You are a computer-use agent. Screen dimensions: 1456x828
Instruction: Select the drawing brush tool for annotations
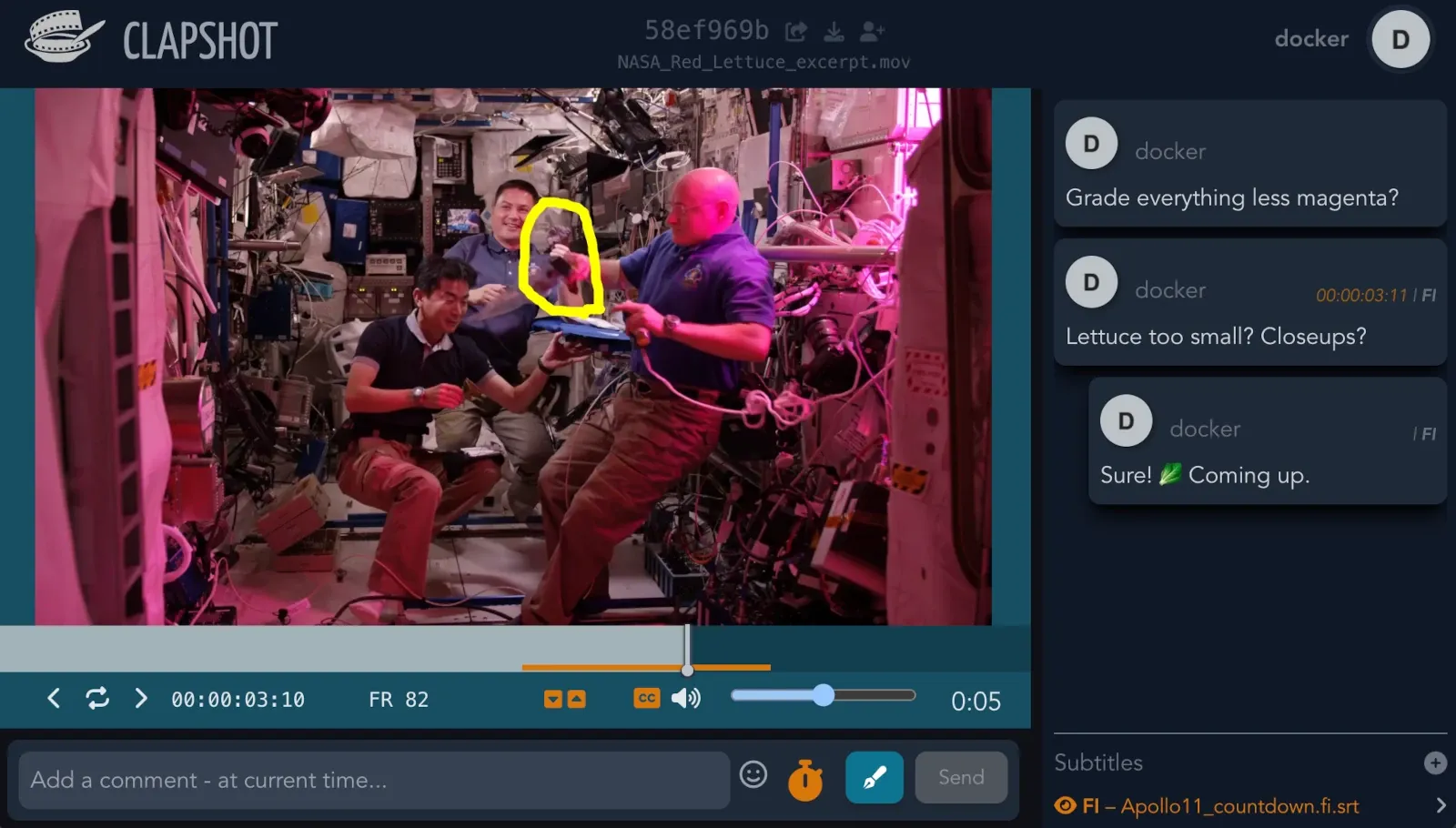pyautogui.click(x=874, y=777)
